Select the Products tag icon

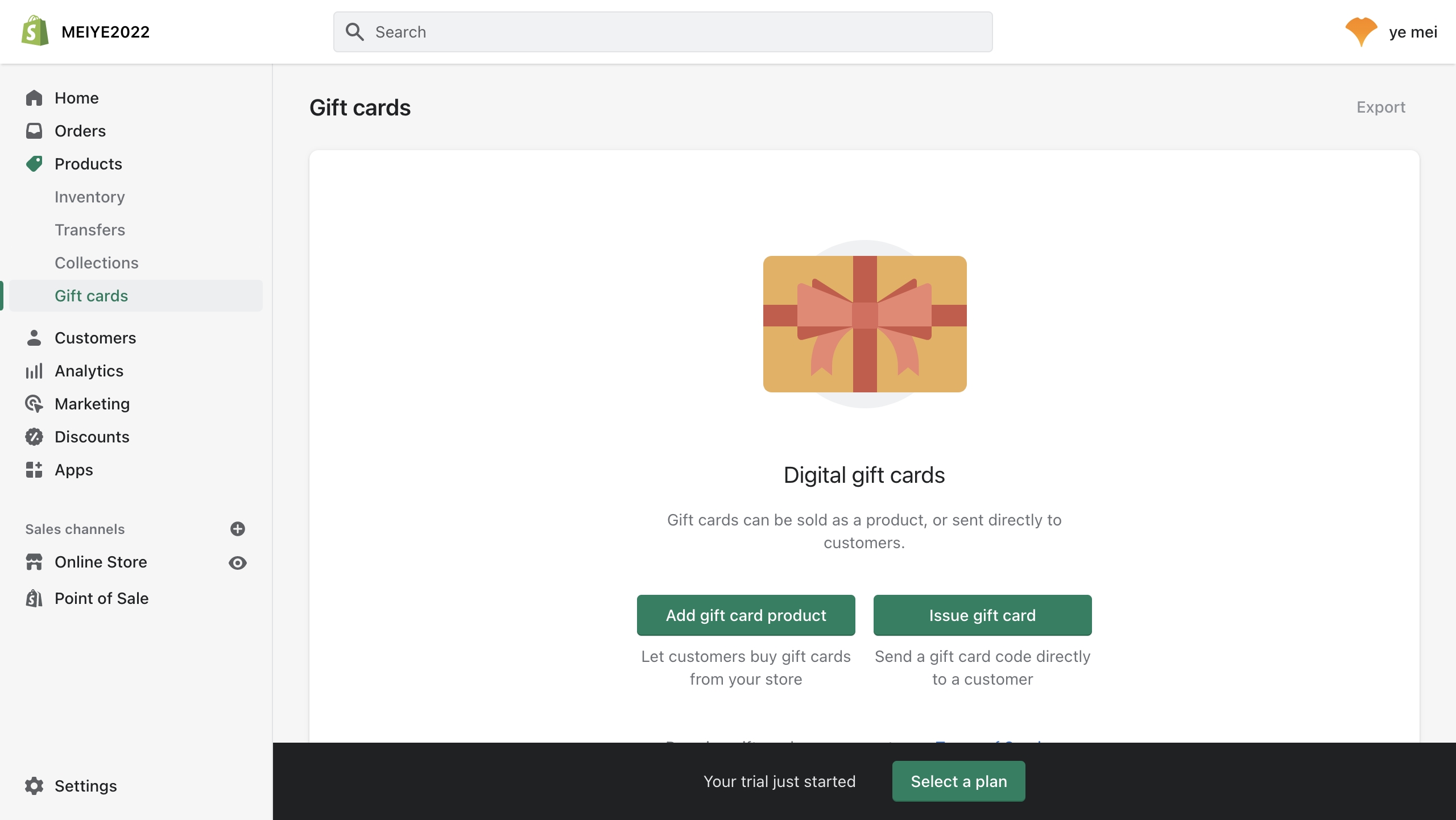(x=34, y=164)
